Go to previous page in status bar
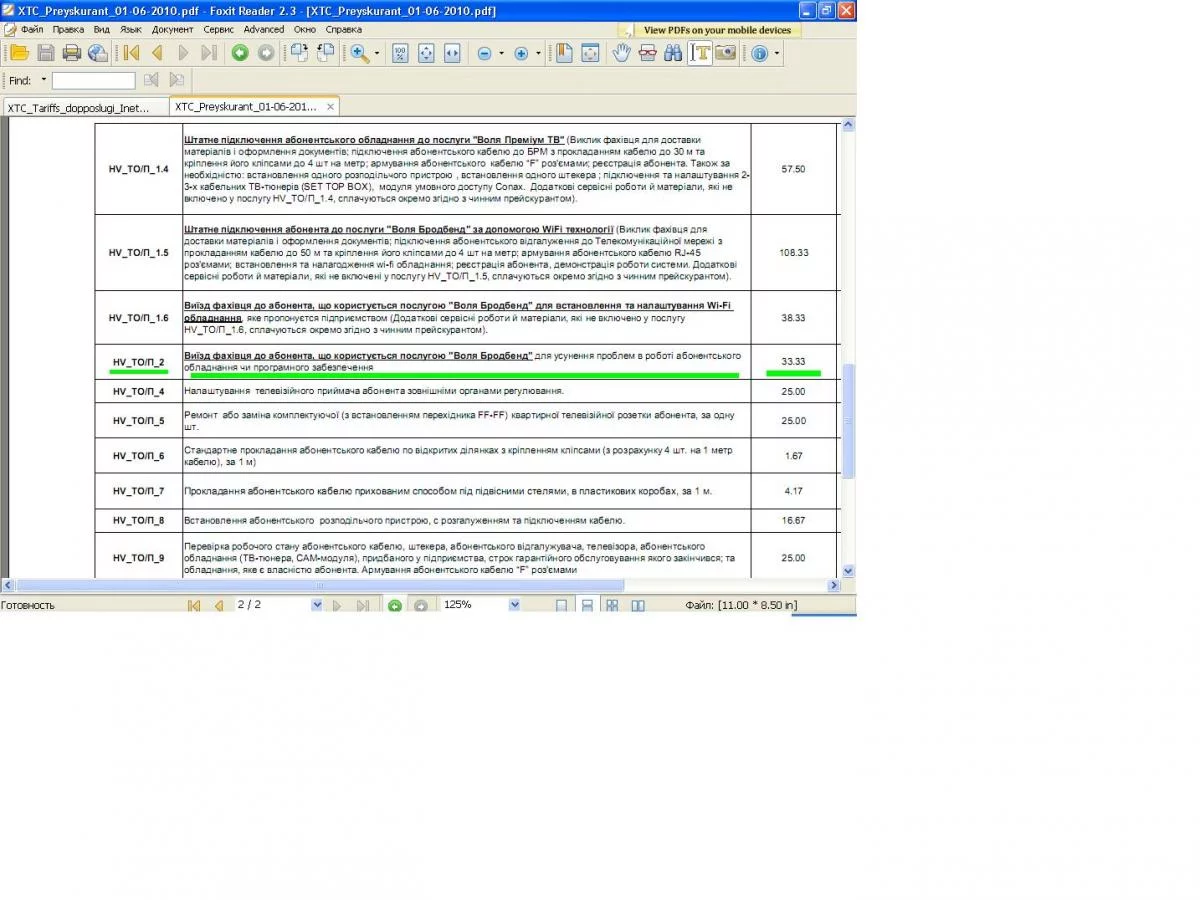 pos(218,606)
